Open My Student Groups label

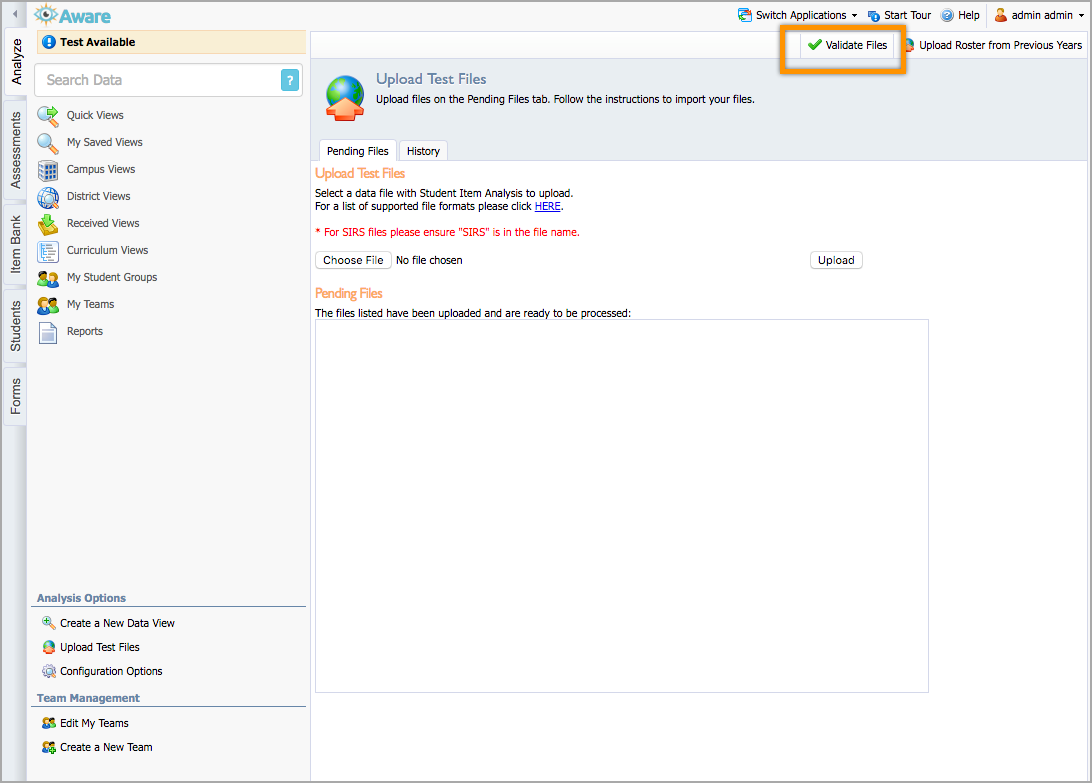[112, 277]
